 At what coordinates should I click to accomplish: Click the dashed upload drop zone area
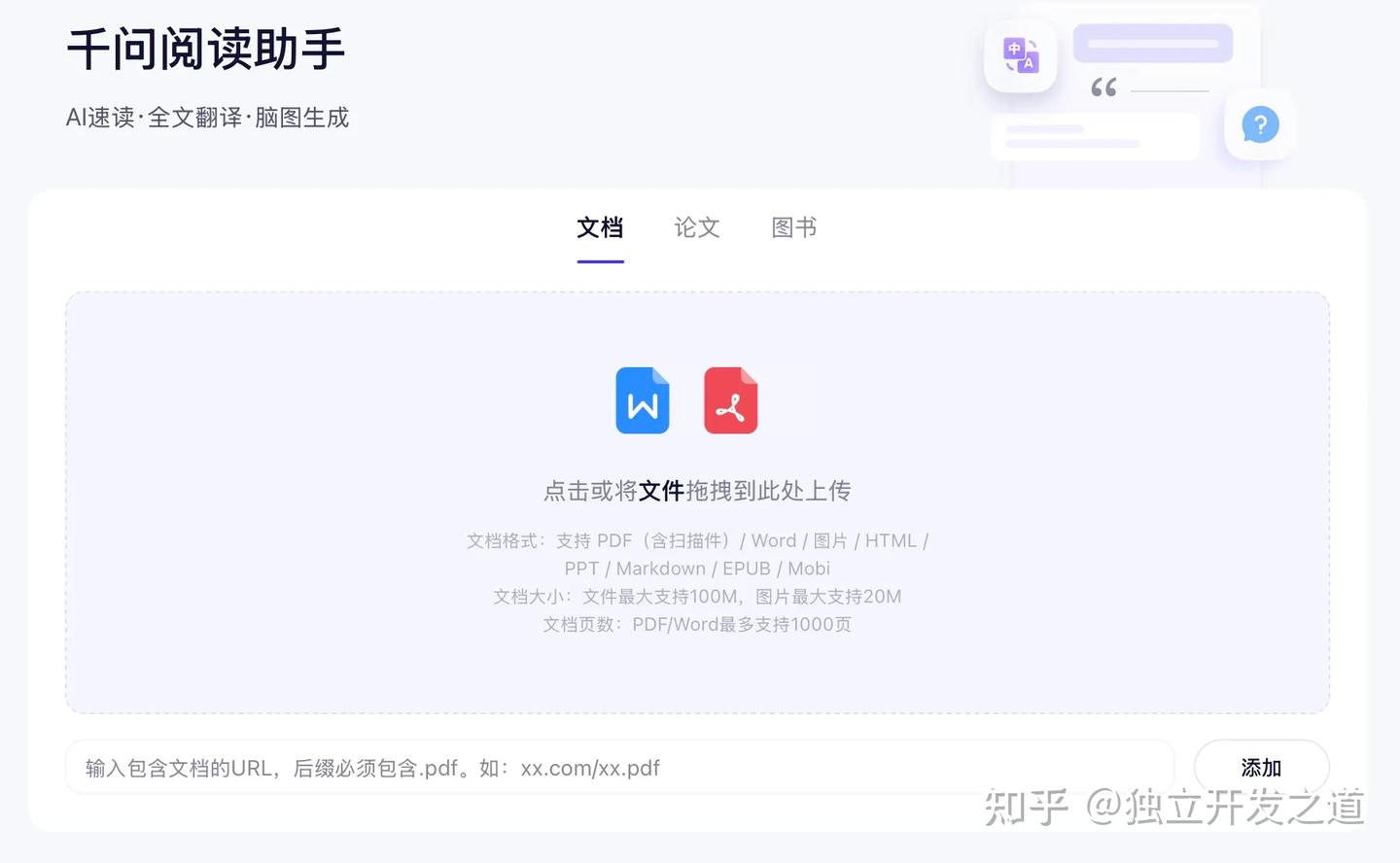point(697,502)
